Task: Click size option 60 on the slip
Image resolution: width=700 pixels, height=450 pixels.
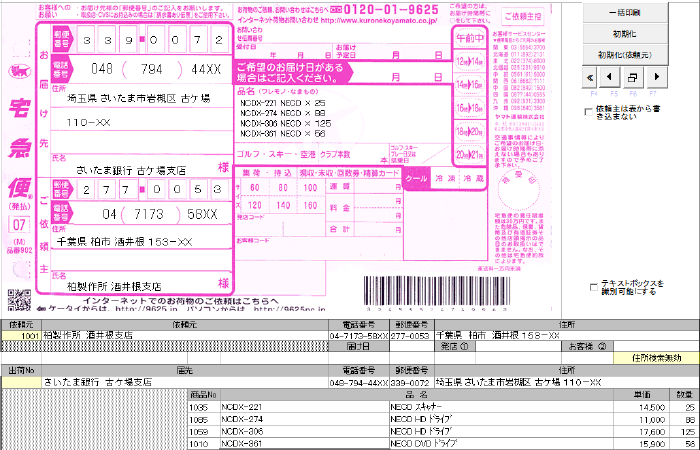Action: [255, 188]
